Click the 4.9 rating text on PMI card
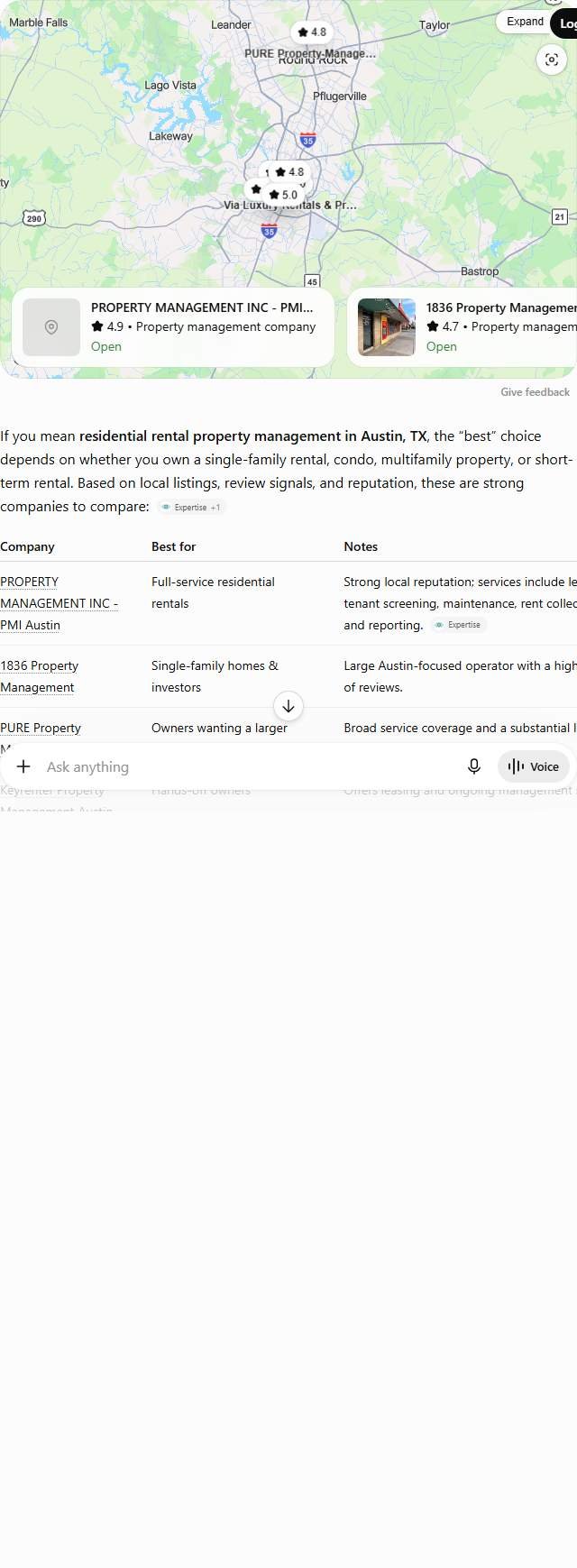The height and width of the screenshot is (1568, 577). pyautogui.click(x=115, y=326)
